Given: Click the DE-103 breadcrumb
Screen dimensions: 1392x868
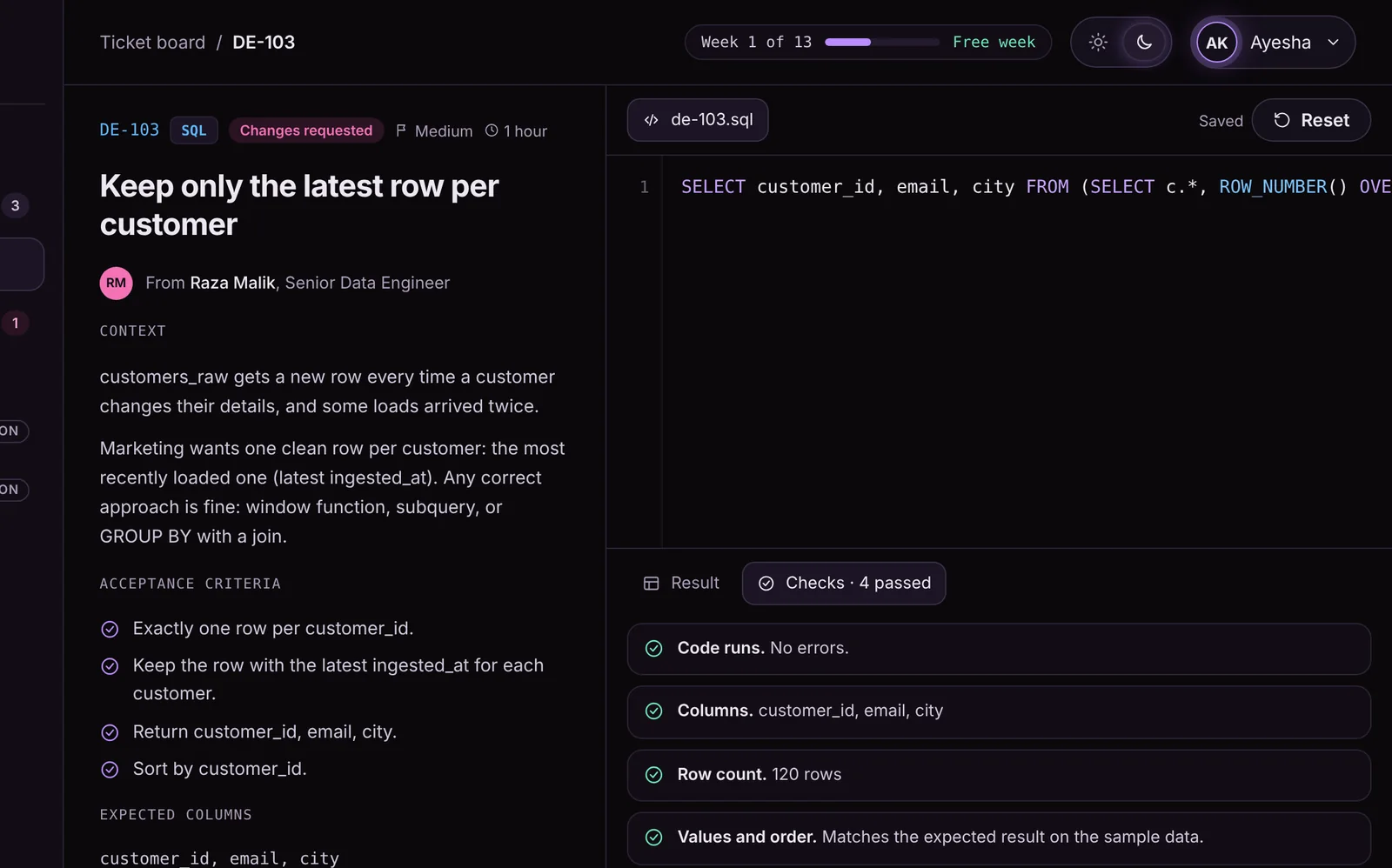Looking at the screenshot, I should [264, 42].
